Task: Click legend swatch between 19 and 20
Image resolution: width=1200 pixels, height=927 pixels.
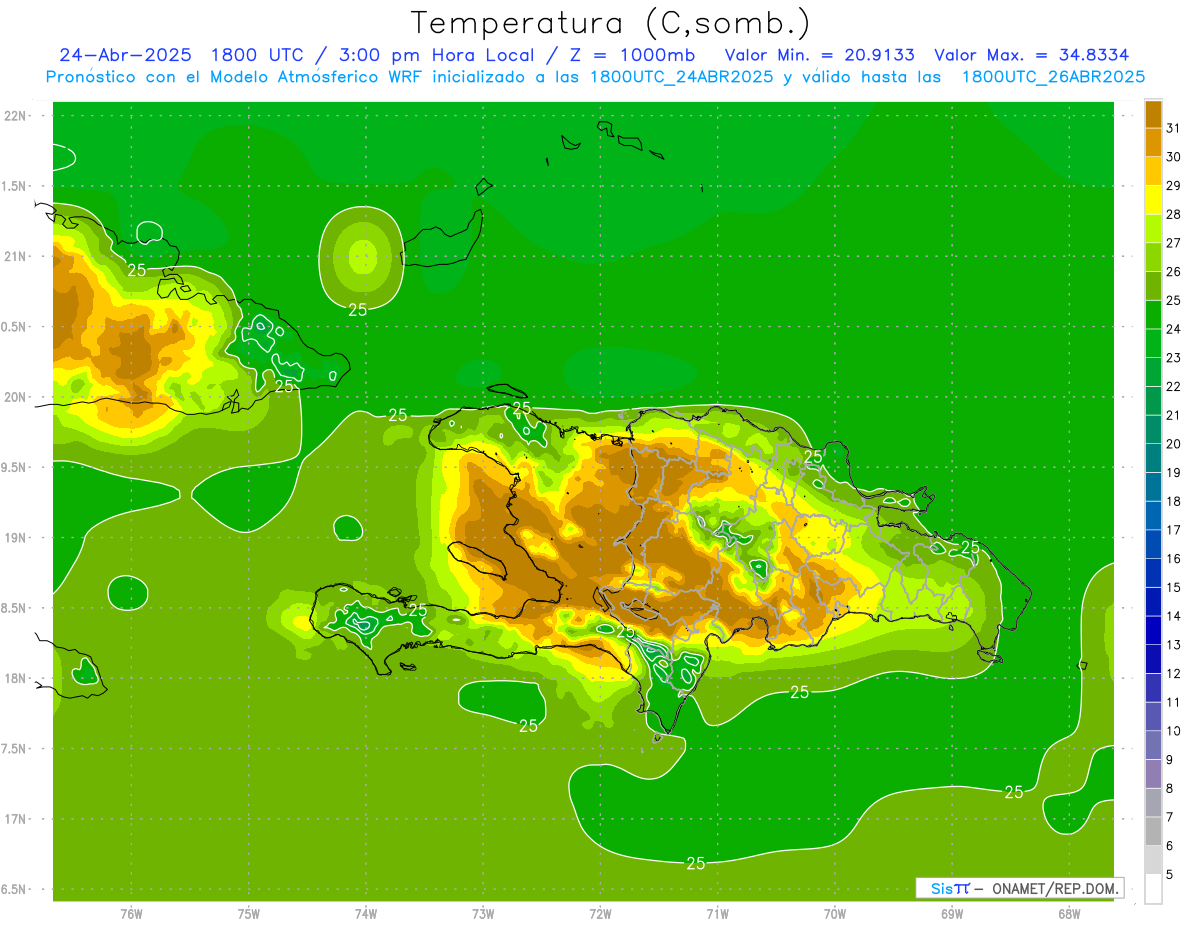Action: [x=1153, y=458]
